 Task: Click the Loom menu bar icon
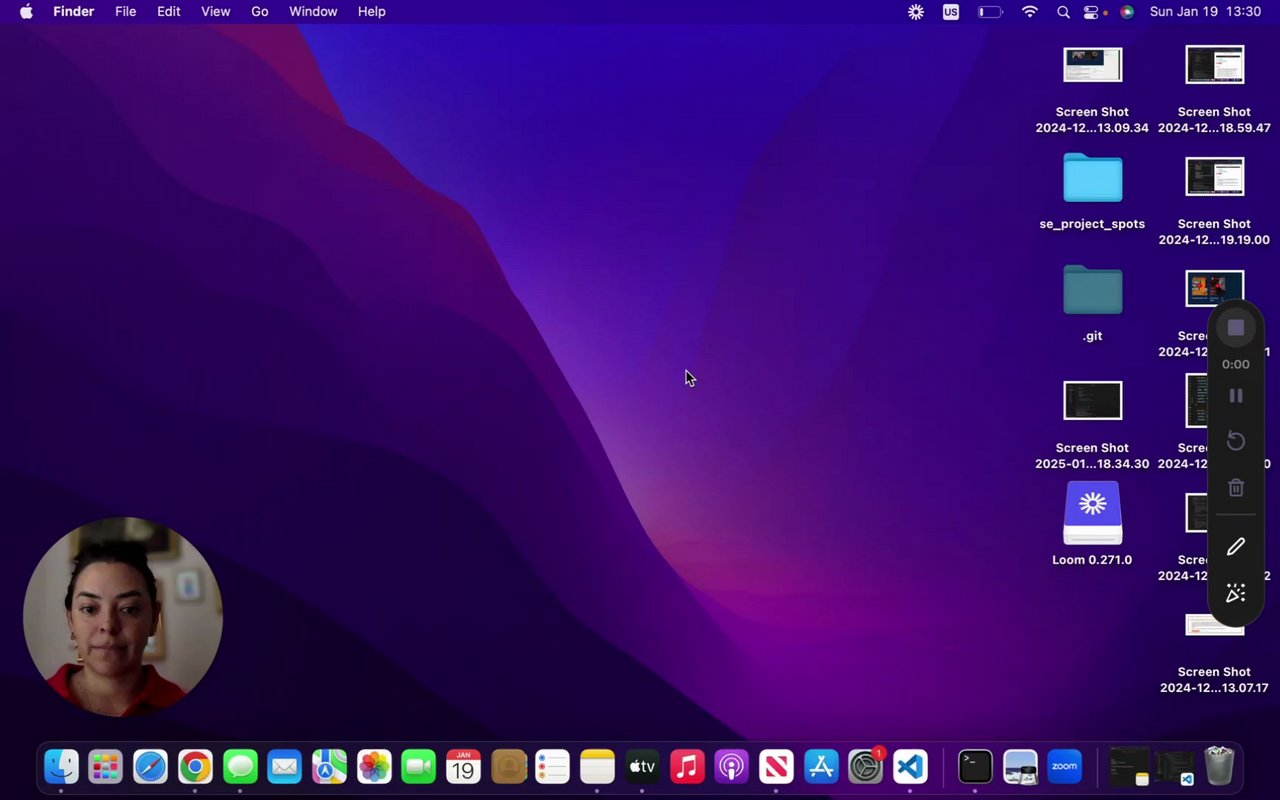point(915,12)
